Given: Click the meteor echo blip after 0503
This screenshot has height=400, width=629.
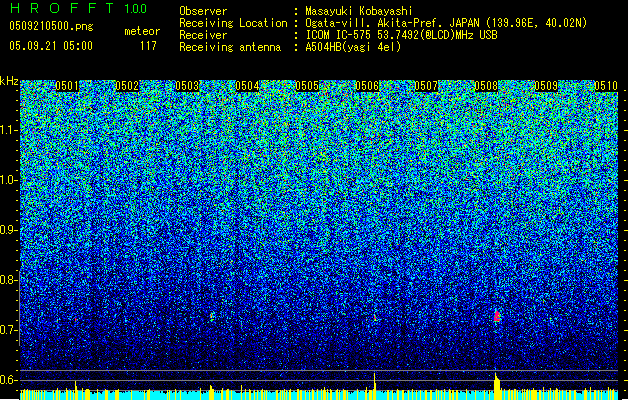Looking at the screenshot, I should (x=212, y=317).
